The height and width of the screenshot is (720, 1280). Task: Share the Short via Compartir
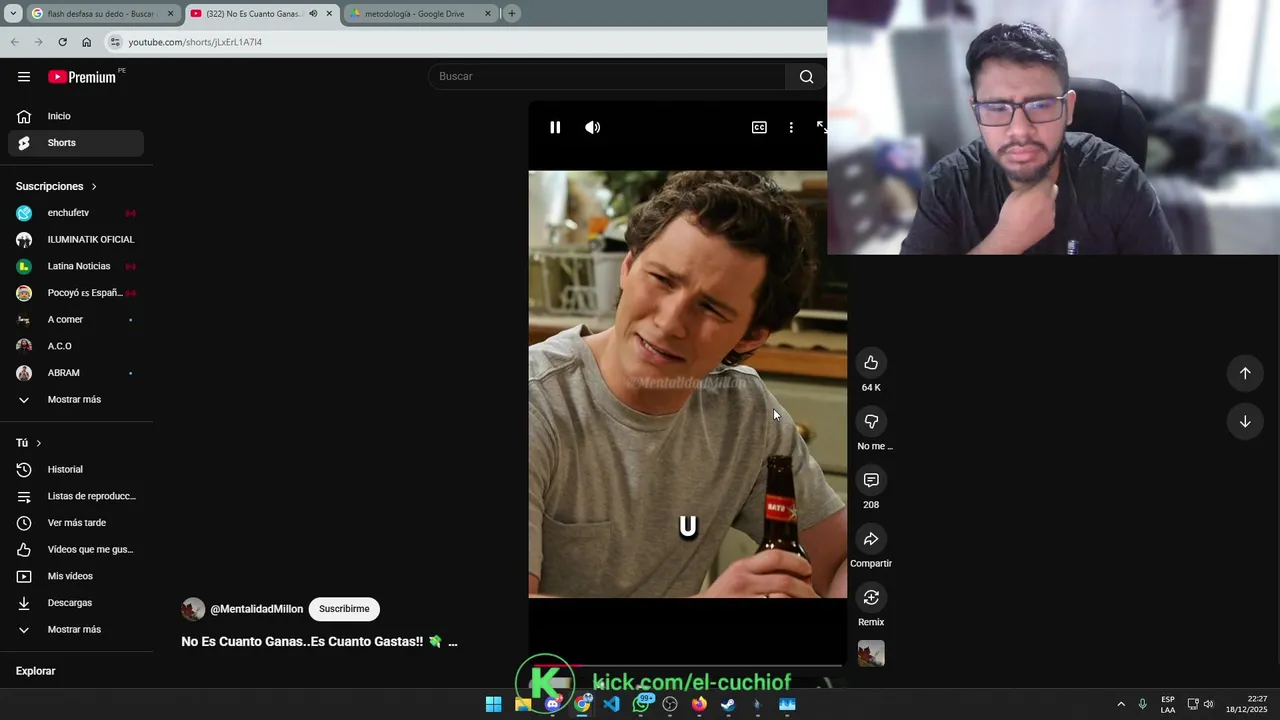pyautogui.click(x=871, y=539)
